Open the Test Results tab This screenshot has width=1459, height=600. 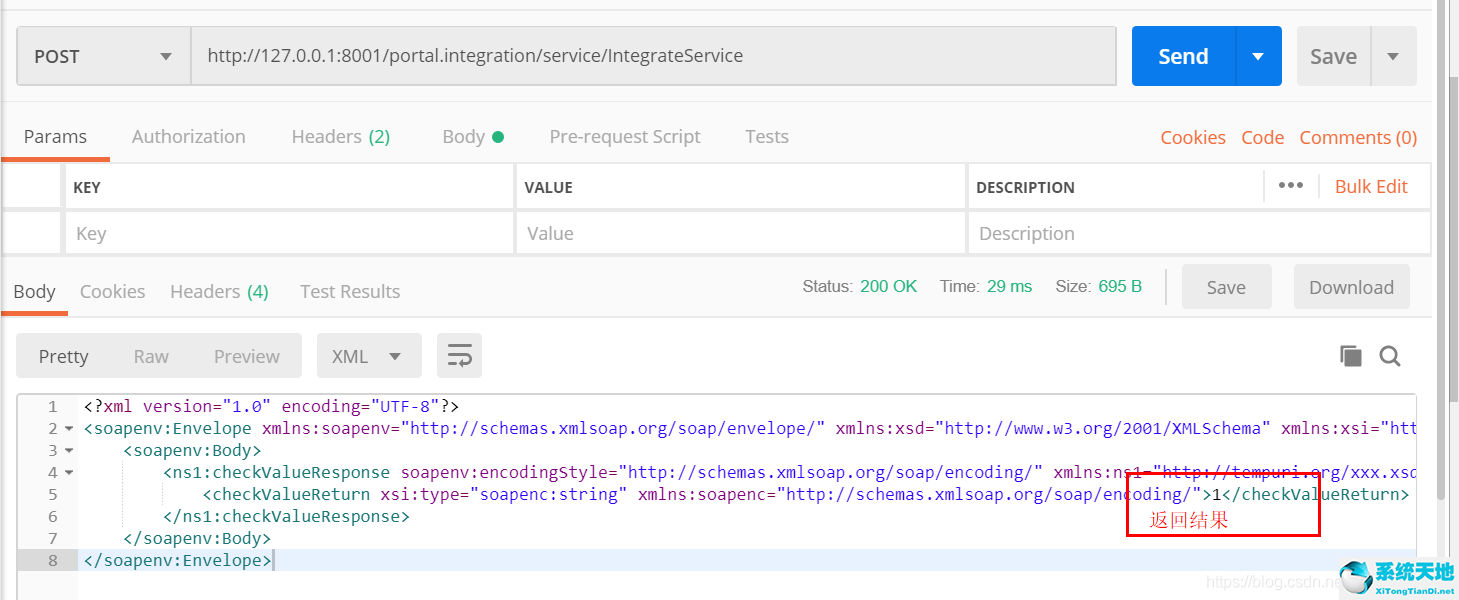(x=349, y=291)
